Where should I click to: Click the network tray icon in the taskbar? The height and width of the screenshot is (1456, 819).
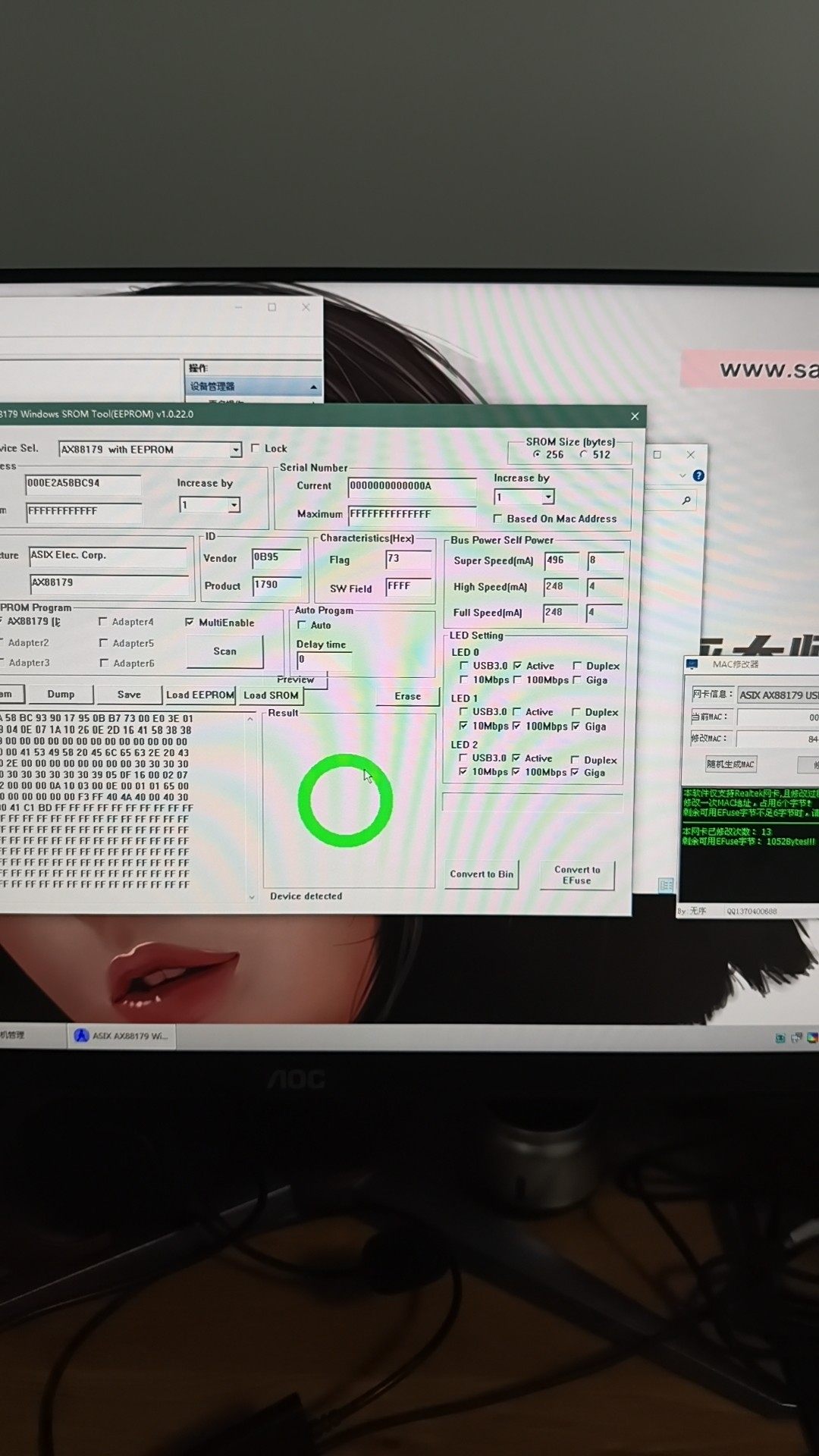(796, 1038)
